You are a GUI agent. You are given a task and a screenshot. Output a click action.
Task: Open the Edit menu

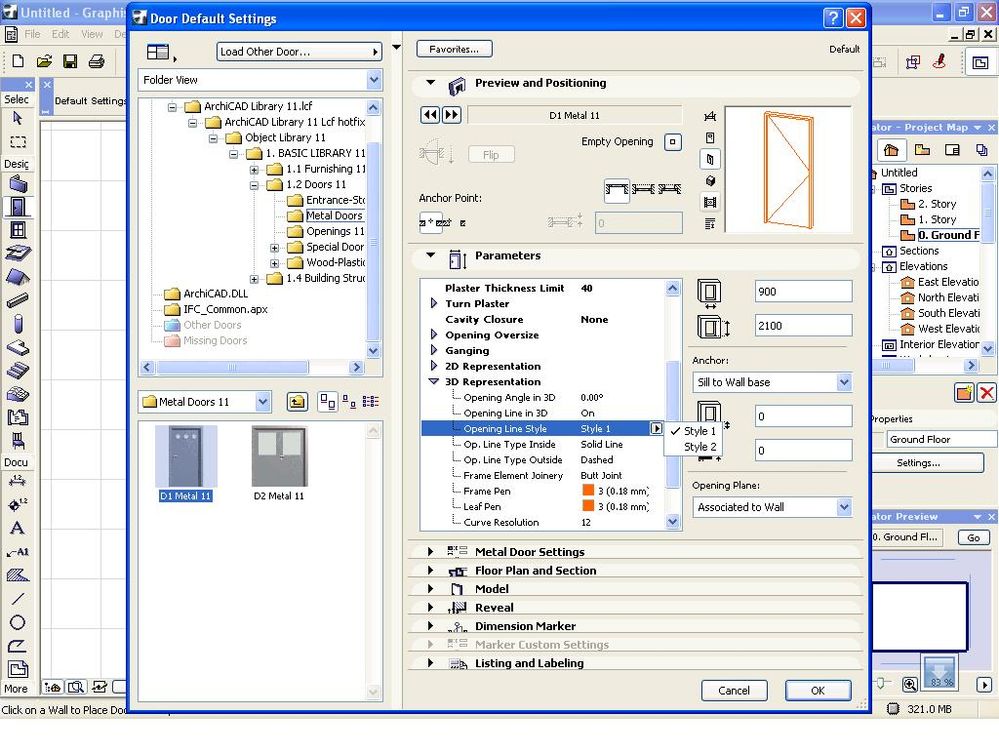(x=61, y=34)
